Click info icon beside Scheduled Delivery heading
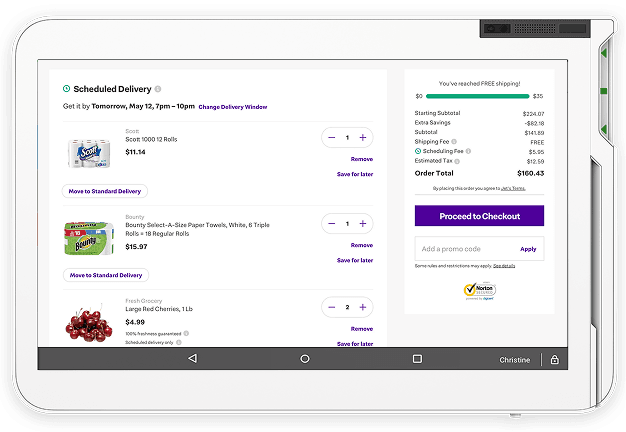This screenshot has width=626, height=432. click(x=158, y=89)
